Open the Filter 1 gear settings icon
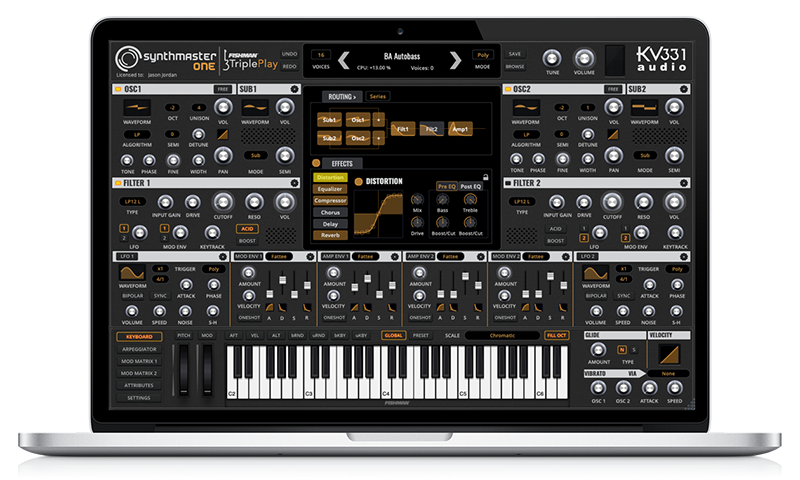The width and height of the screenshot is (800, 480). [294, 183]
